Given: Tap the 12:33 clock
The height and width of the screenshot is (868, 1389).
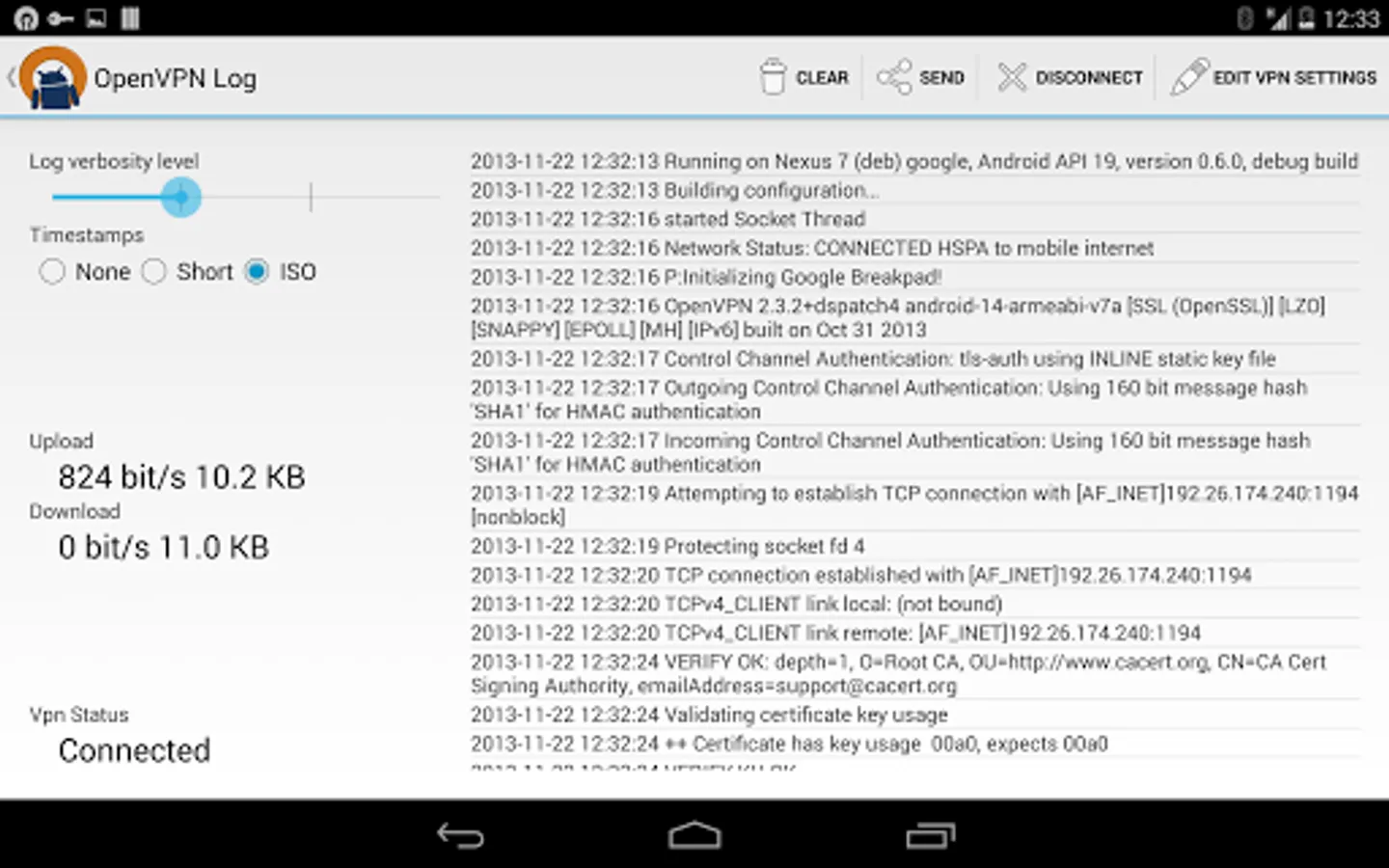Looking at the screenshot, I should click(x=1351, y=18).
